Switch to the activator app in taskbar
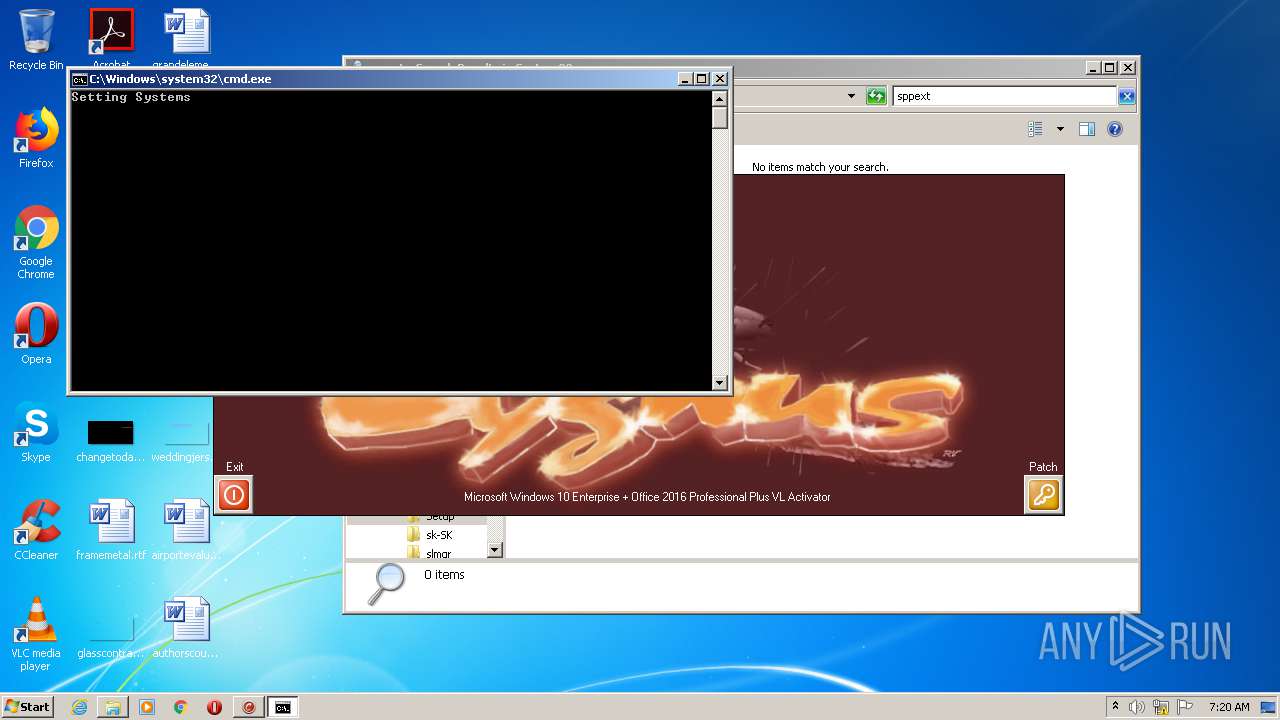Viewport: 1280px width, 720px height. coord(249,707)
